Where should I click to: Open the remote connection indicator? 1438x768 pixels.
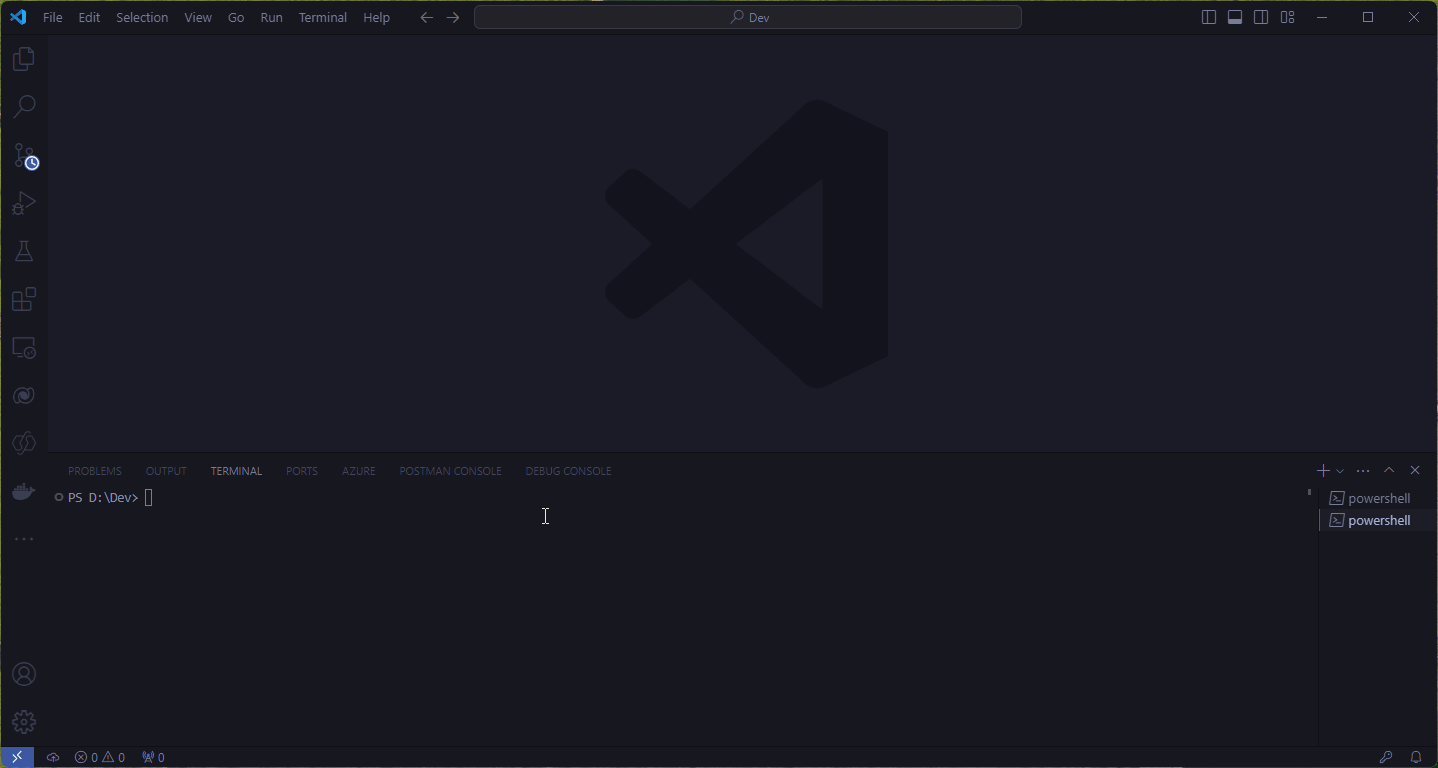coord(16,757)
